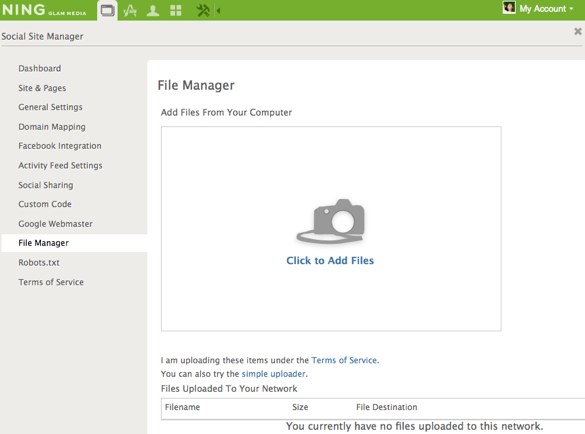Open the tools wrench icon
This screenshot has width=585, height=434.
coord(203,10)
